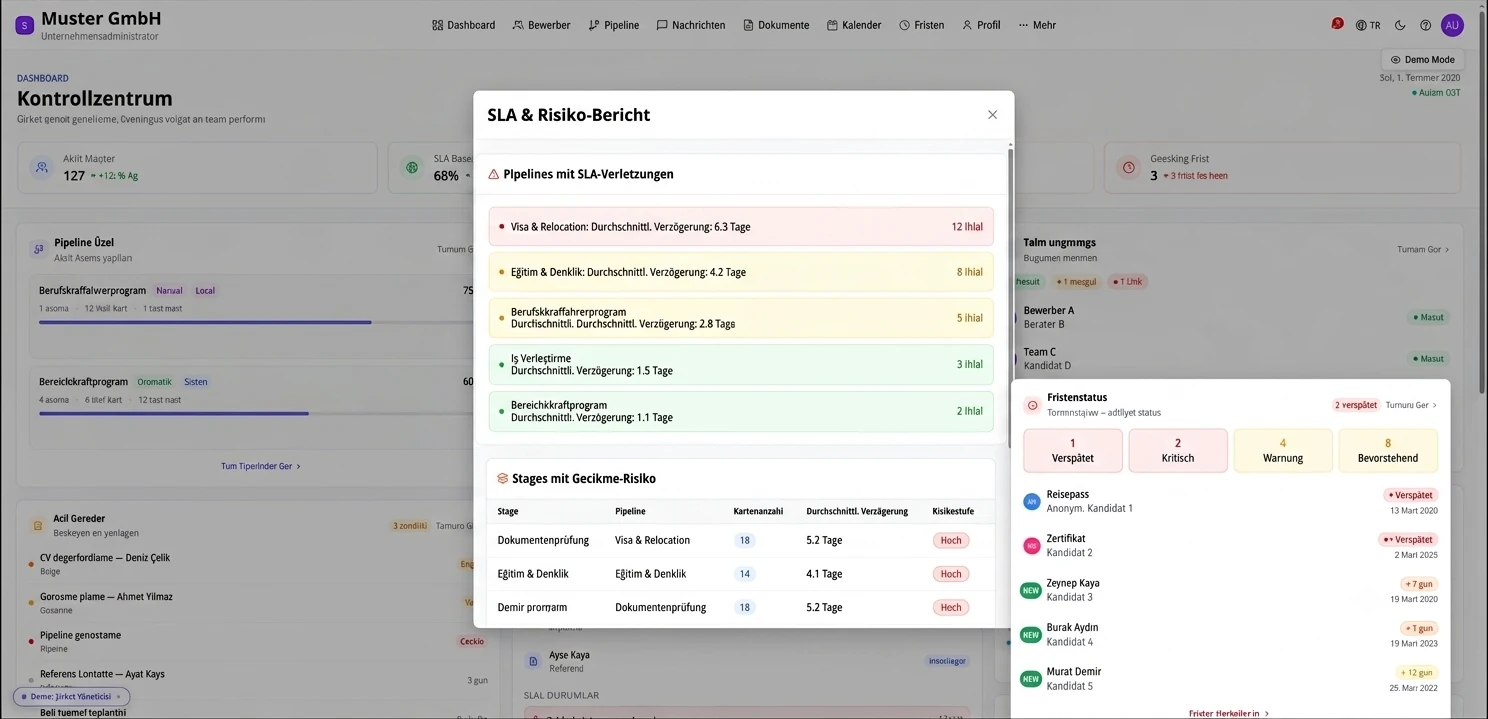Screen dimensions: 1488x719
Task: Click the Kisikestufe column header
Action: point(953,511)
